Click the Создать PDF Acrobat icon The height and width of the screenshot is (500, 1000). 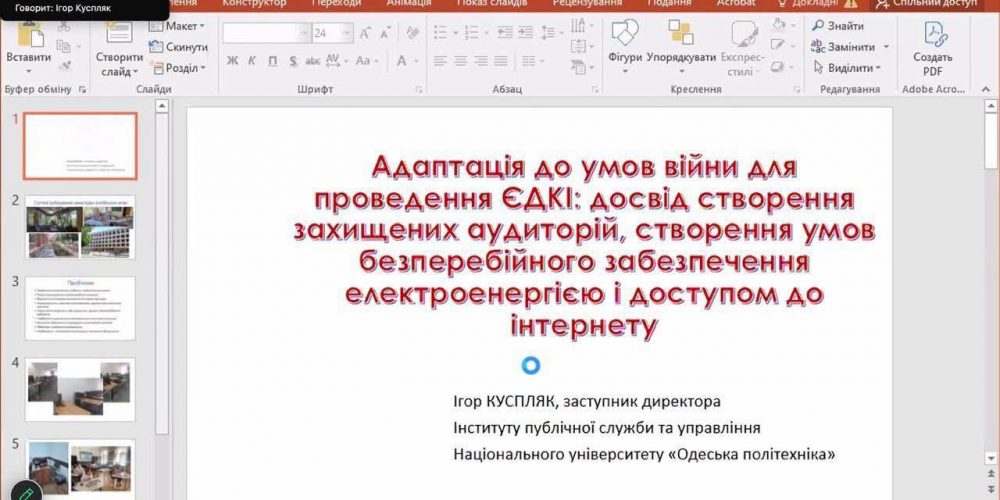point(936,33)
